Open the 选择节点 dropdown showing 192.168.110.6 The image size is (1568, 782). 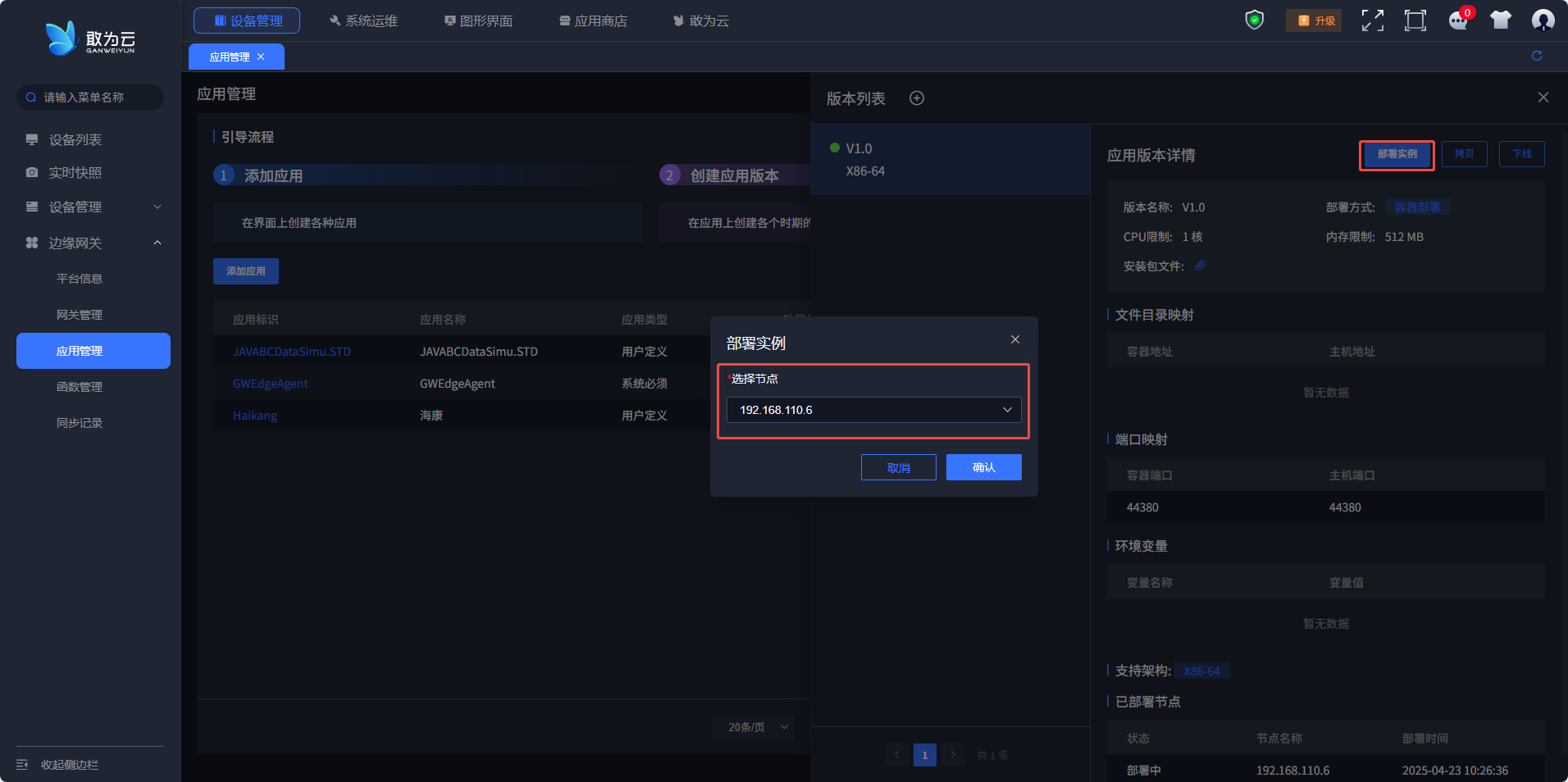click(874, 410)
